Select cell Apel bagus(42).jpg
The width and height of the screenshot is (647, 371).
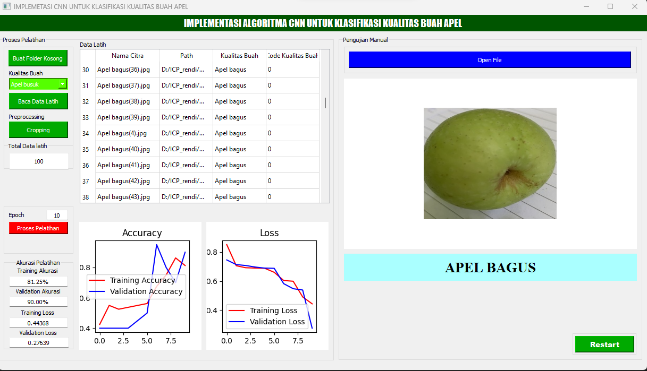127,181
